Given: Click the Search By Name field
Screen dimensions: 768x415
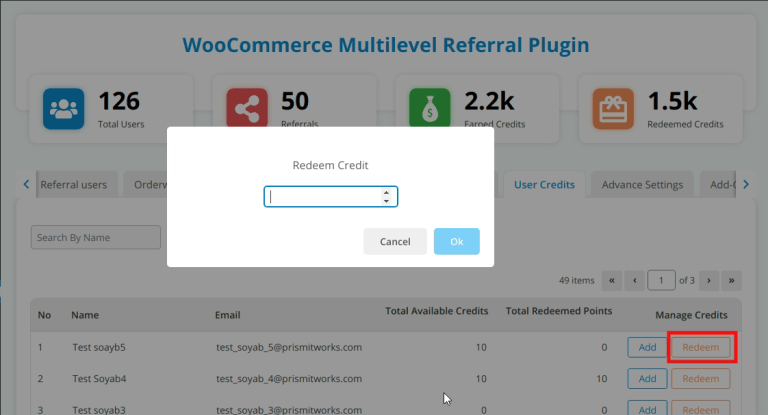Looking at the screenshot, I should (96, 238).
